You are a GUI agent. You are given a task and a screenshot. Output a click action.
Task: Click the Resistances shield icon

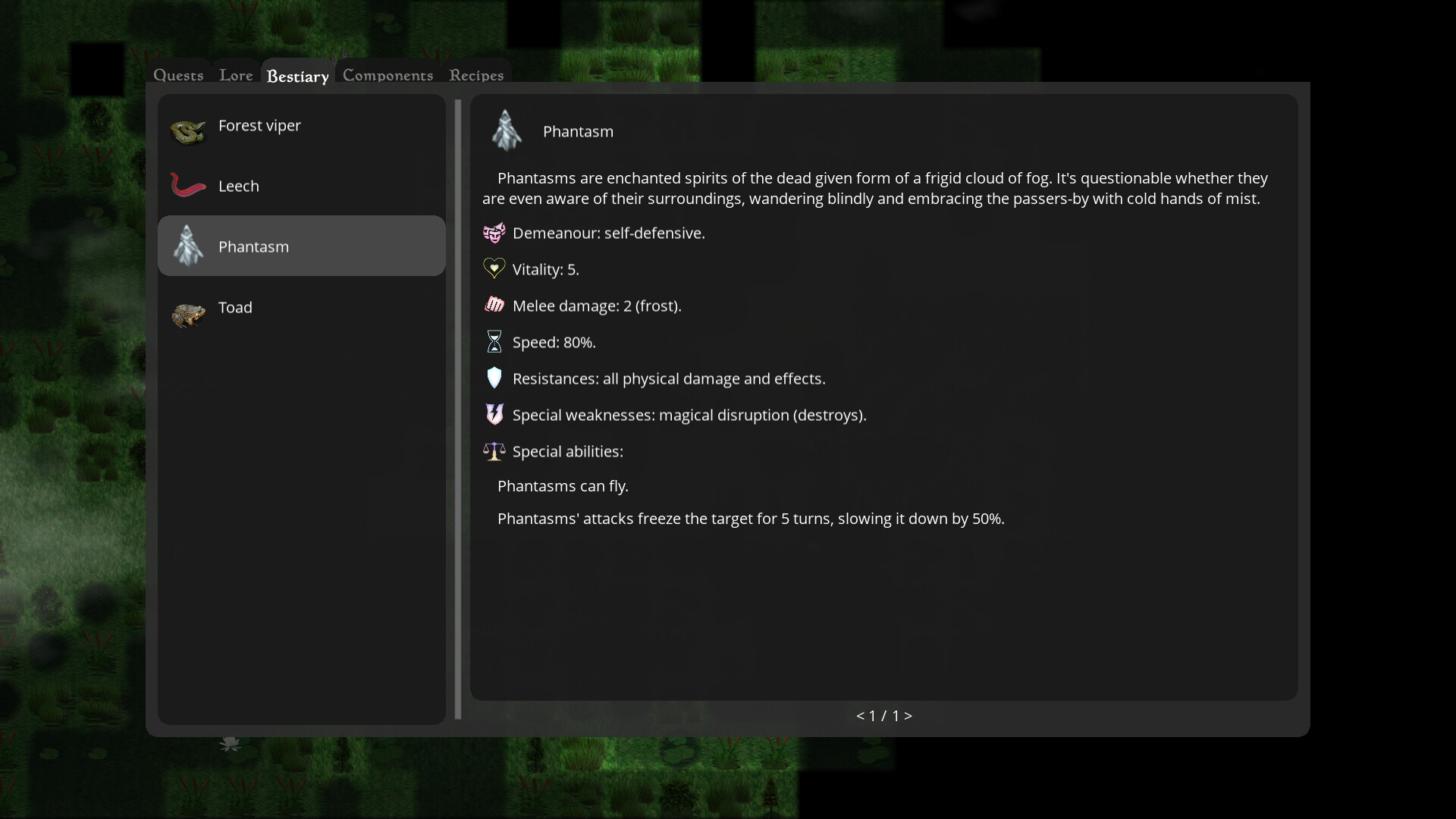click(x=494, y=378)
